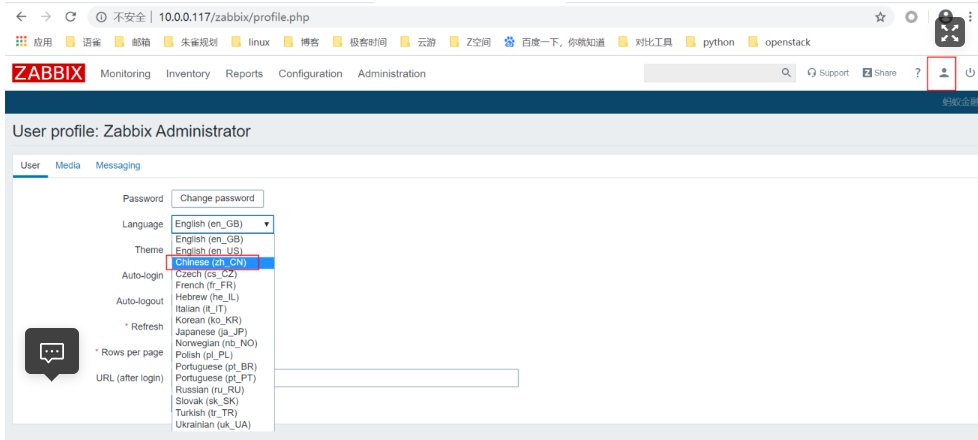978x440 pixels.
Task: Open the Monitoring menu
Action: pos(125,74)
